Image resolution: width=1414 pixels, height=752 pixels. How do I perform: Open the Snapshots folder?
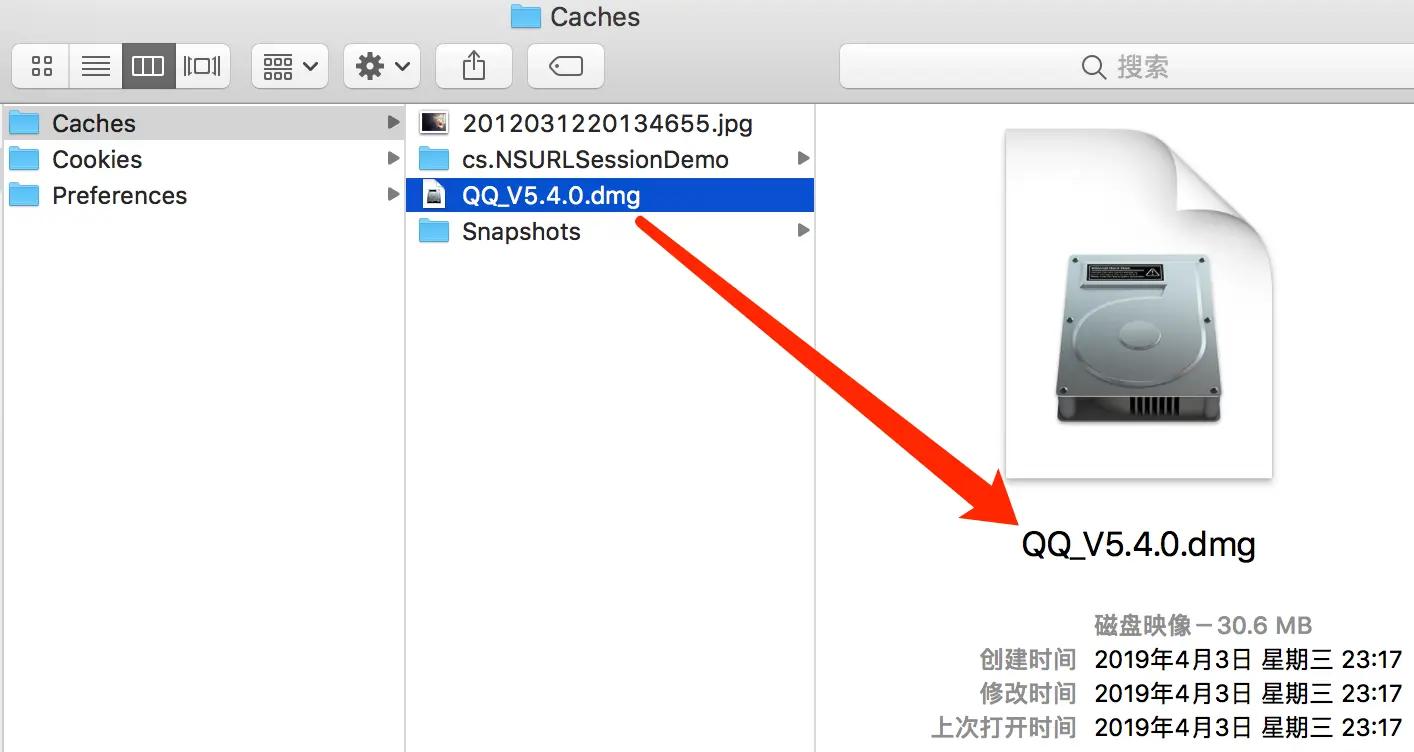(x=610, y=231)
